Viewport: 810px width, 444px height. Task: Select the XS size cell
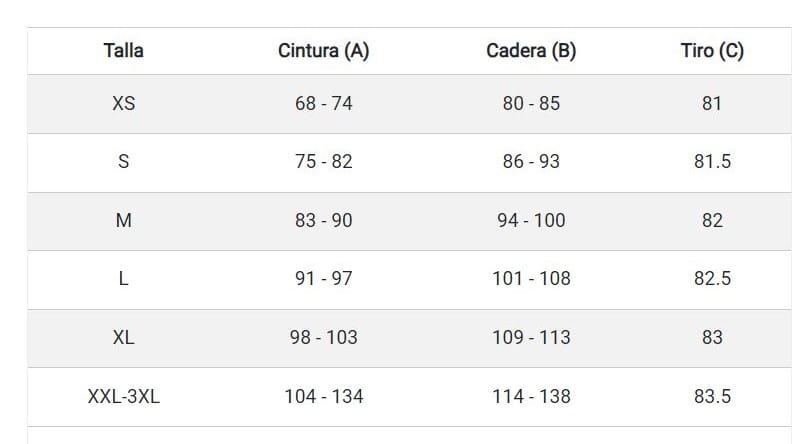coord(123,103)
